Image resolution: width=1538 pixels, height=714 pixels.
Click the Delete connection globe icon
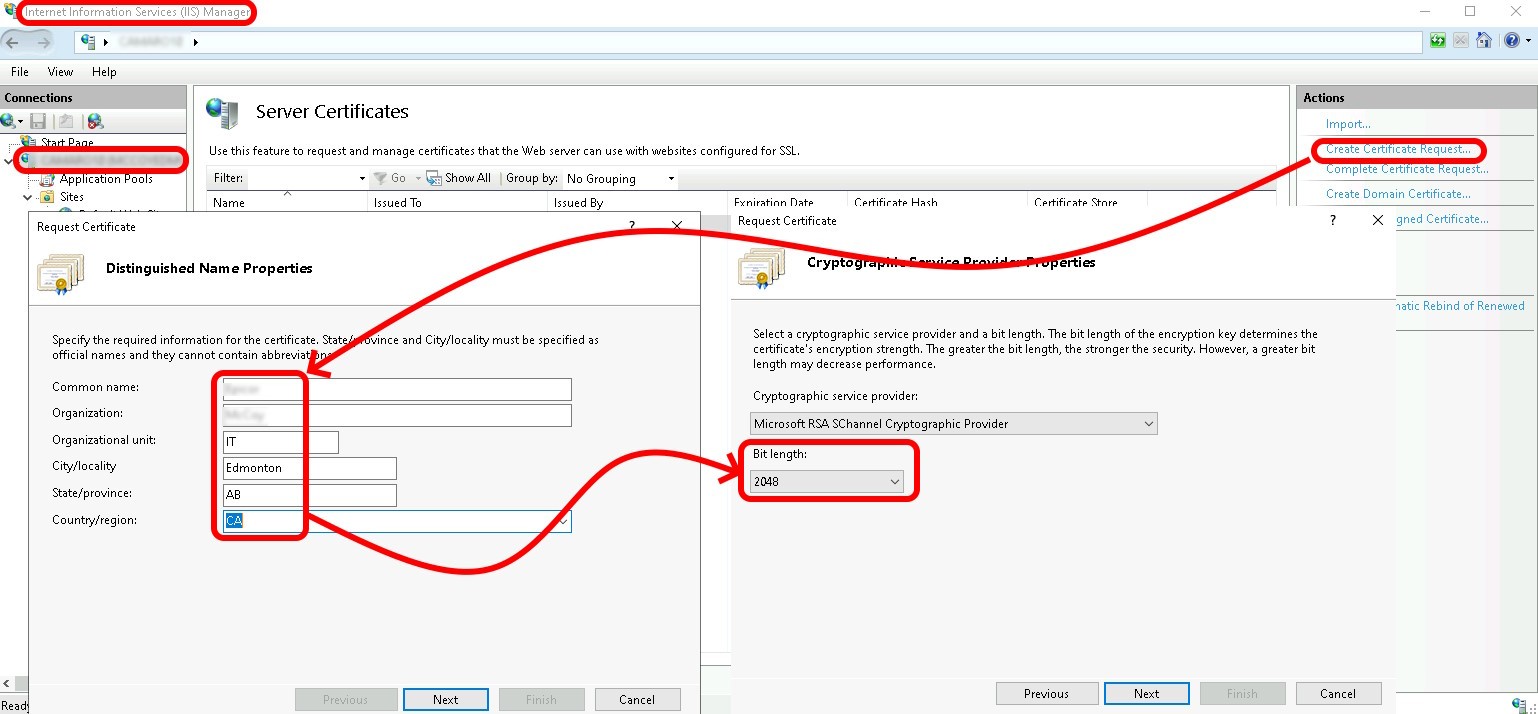pos(93,120)
